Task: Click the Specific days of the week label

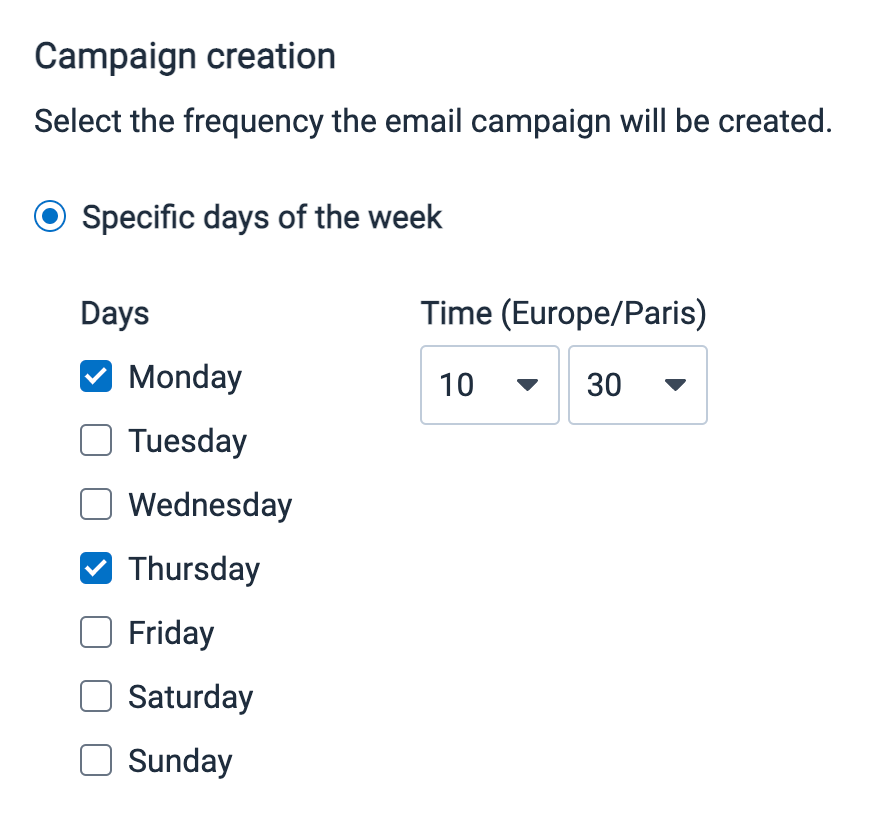Action: point(262,217)
